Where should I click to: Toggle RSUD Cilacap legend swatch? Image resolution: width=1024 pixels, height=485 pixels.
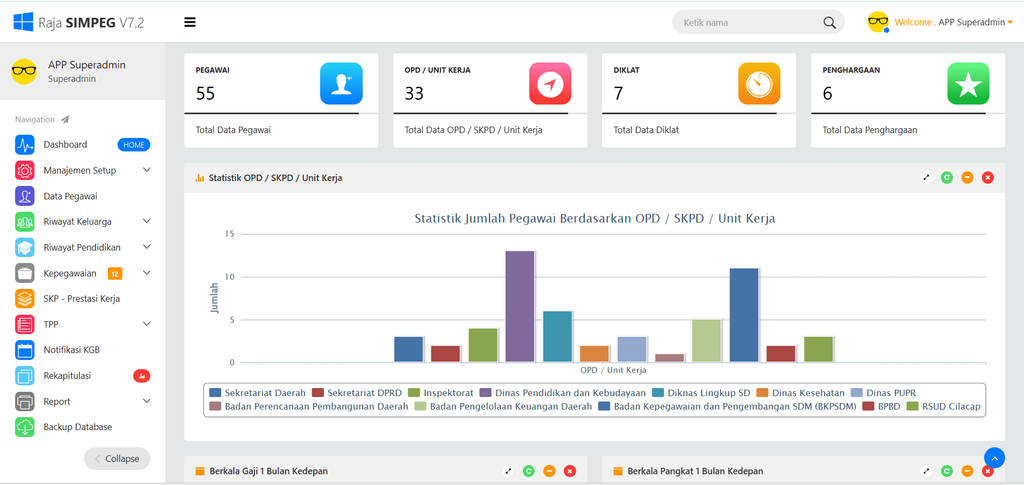click(912, 406)
